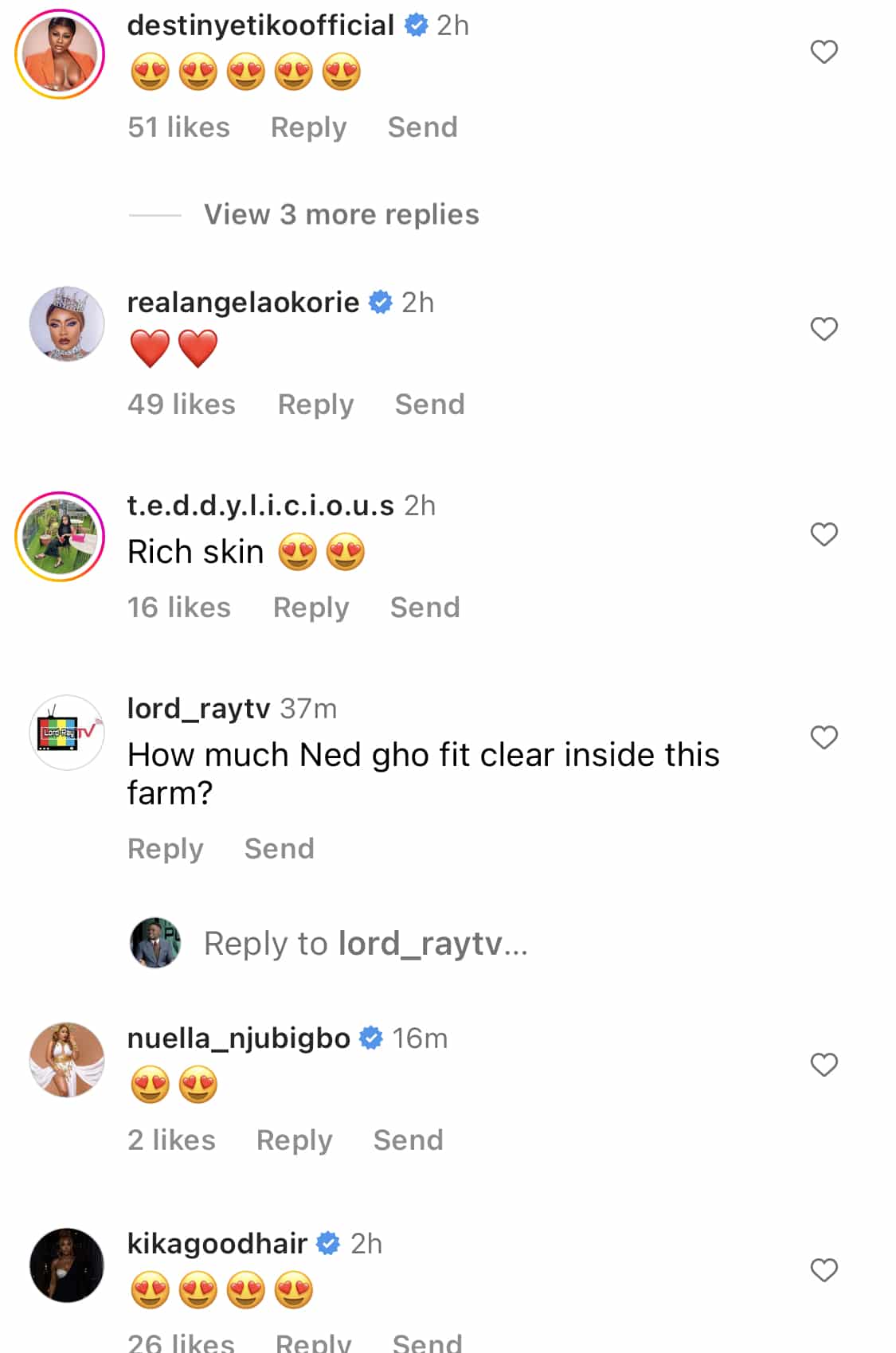The image size is (896, 1353).
Task: Open the lord_raytv profile logo
Action: [x=67, y=733]
